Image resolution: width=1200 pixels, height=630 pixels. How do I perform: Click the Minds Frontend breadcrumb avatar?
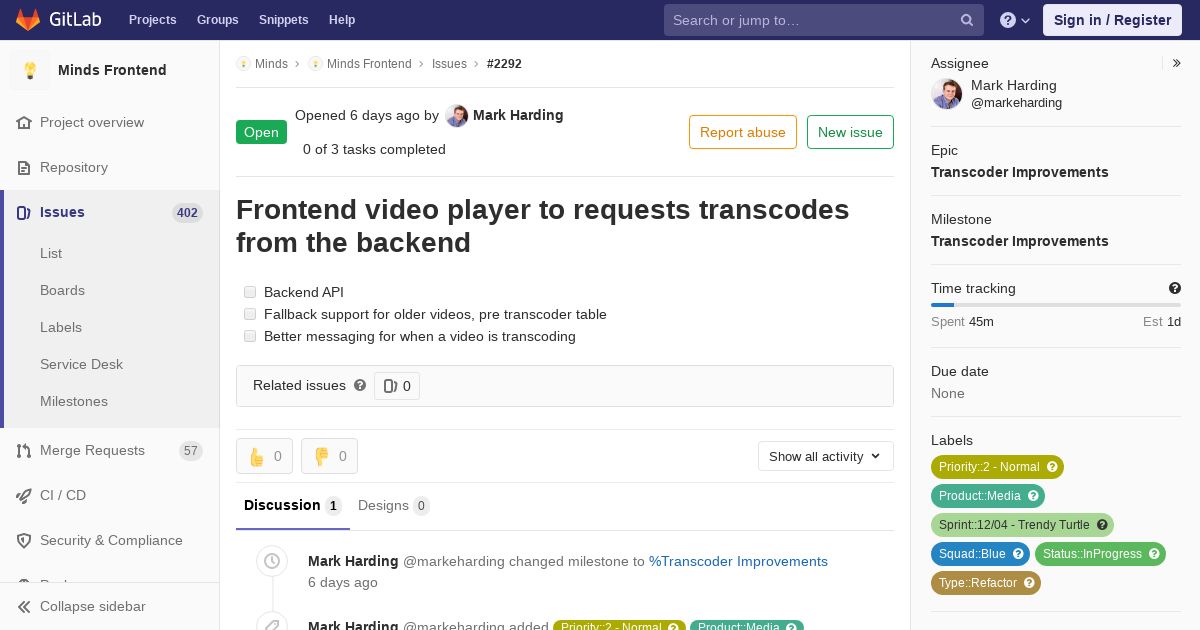click(x=315, y=64)
